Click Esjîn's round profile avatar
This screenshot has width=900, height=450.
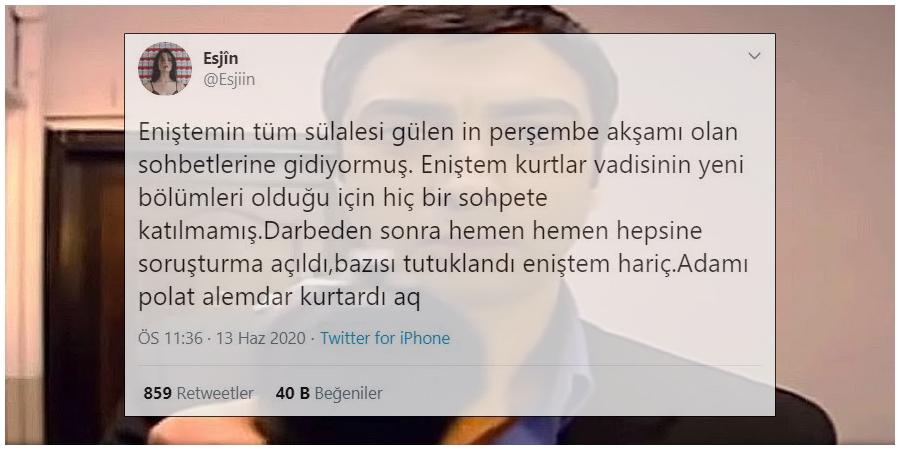coord(165,68)
